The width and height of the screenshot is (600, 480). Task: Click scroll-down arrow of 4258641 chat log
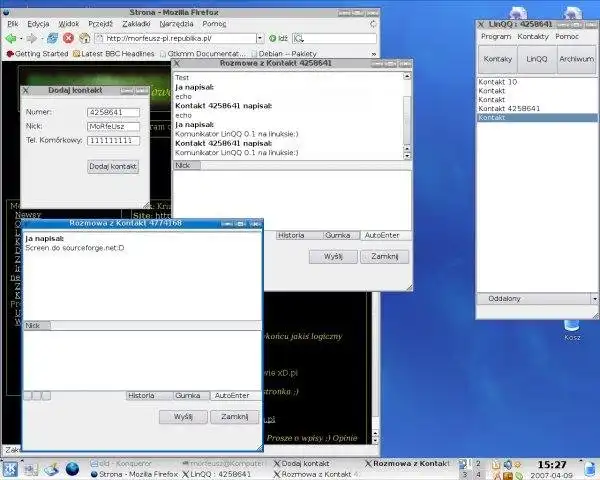(407, 155)
